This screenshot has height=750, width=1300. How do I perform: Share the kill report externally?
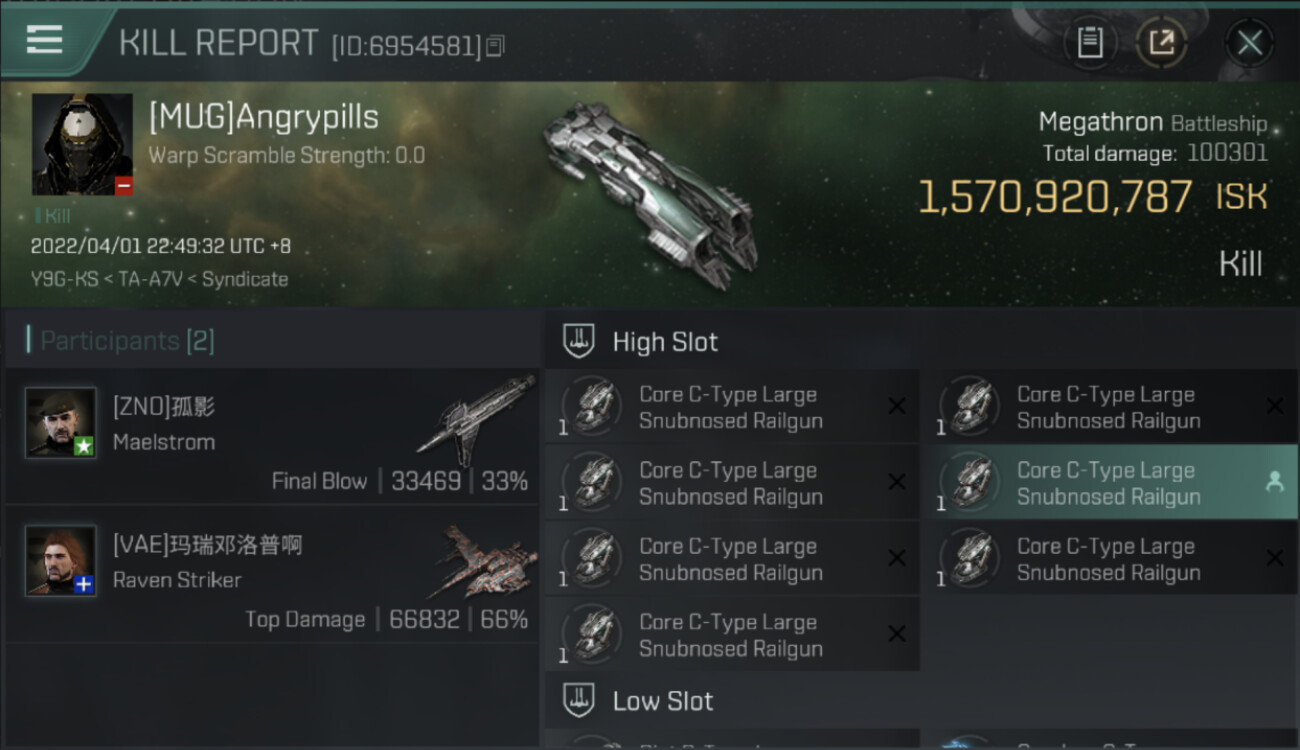(1162, 42)
